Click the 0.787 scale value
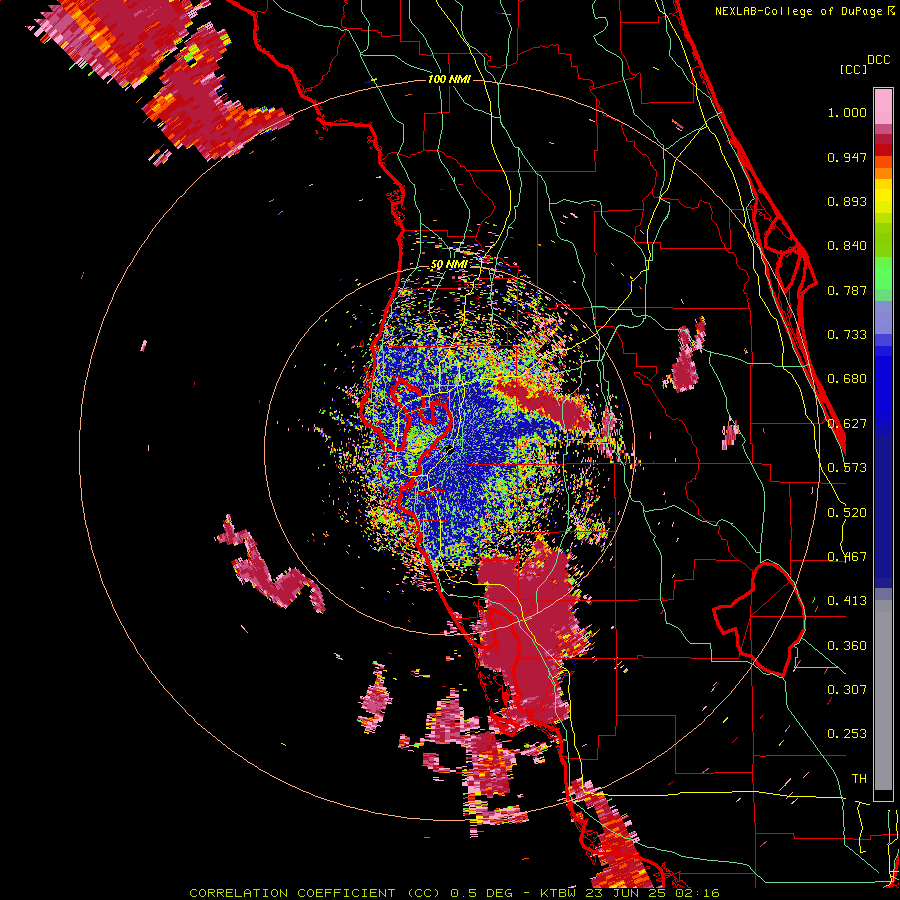The image size is (900, 900). (x=847, y=290)
